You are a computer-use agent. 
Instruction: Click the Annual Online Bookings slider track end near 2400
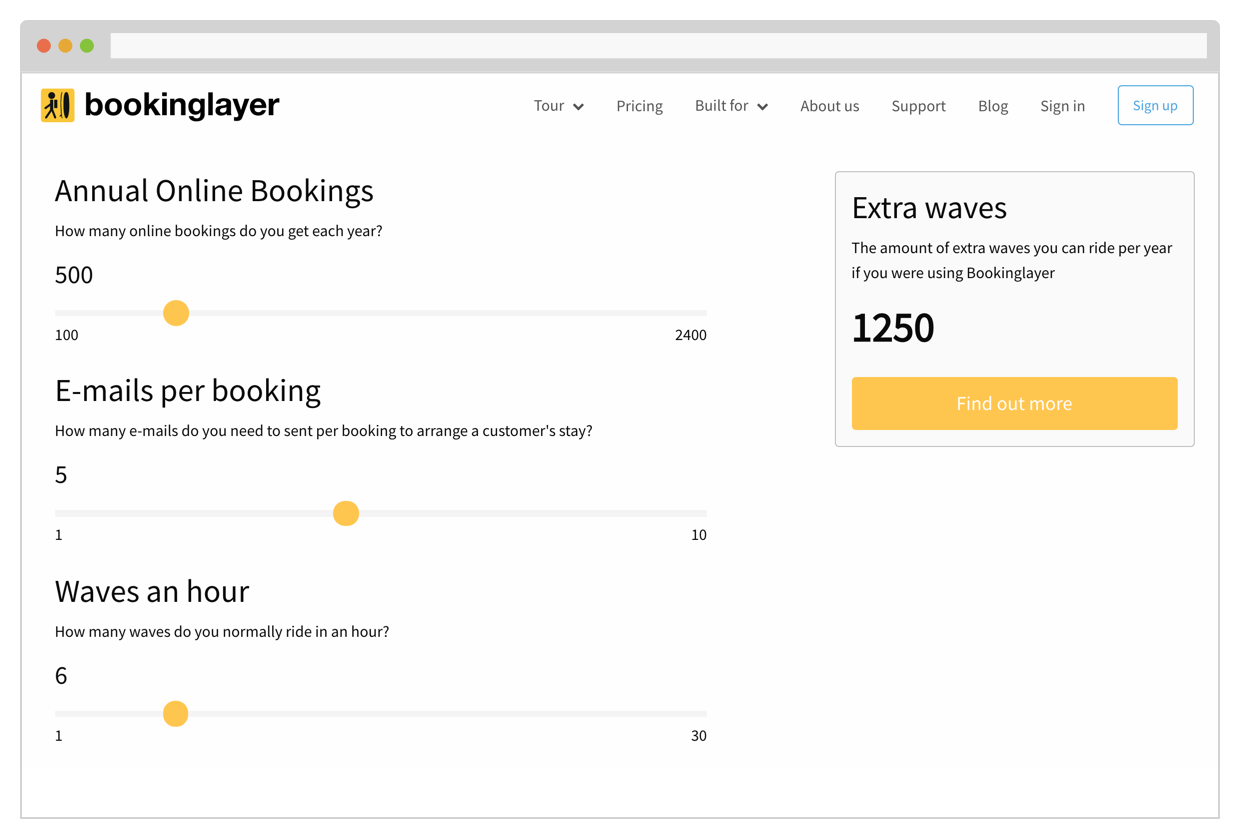click(x=700, y=313)
